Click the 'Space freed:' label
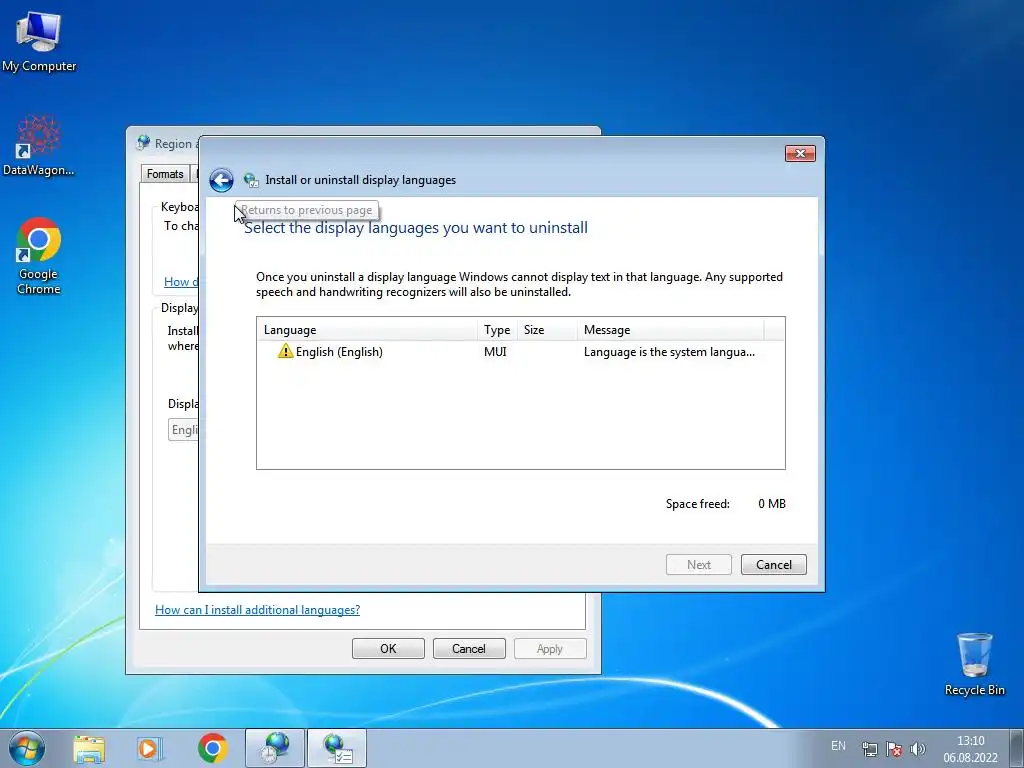Screen dimensions: 1024x768 tap(697, 504)
